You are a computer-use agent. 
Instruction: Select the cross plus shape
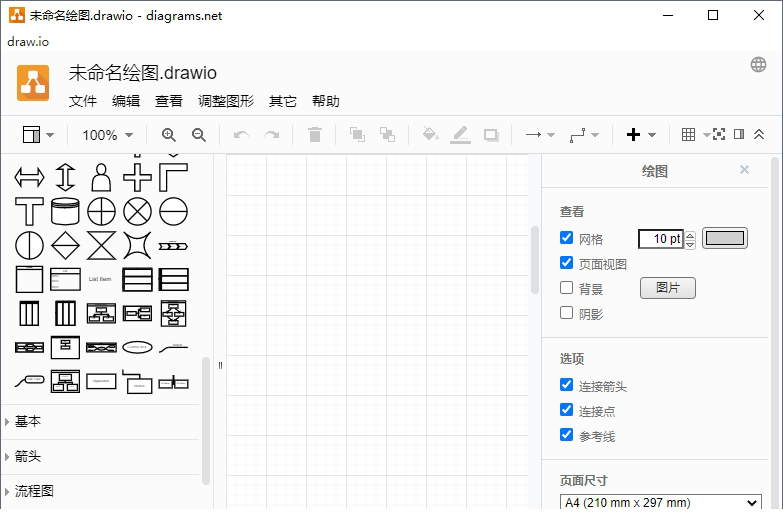pos(137,177)
